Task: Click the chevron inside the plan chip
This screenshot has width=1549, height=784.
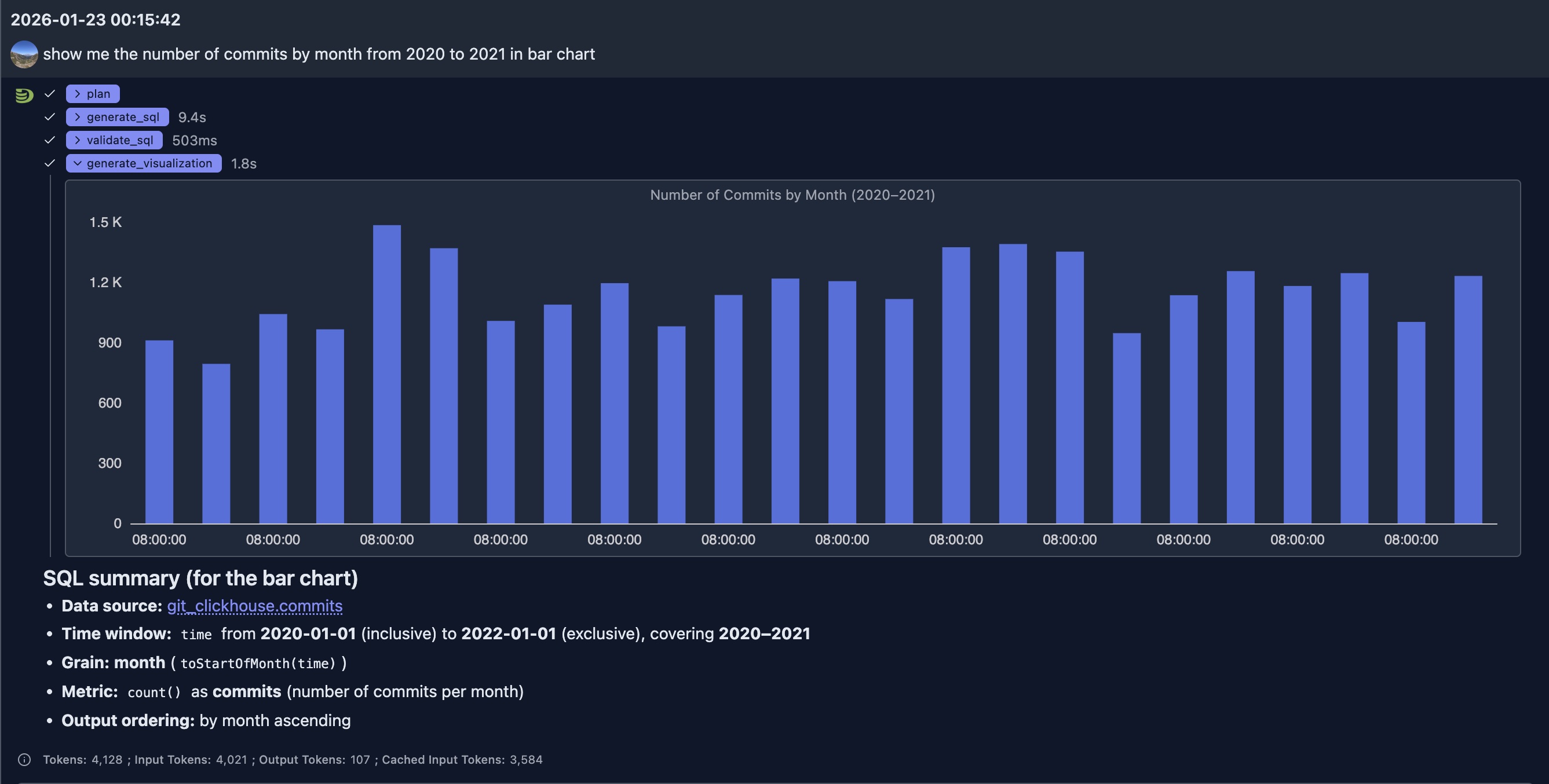Action: (77, 93)
